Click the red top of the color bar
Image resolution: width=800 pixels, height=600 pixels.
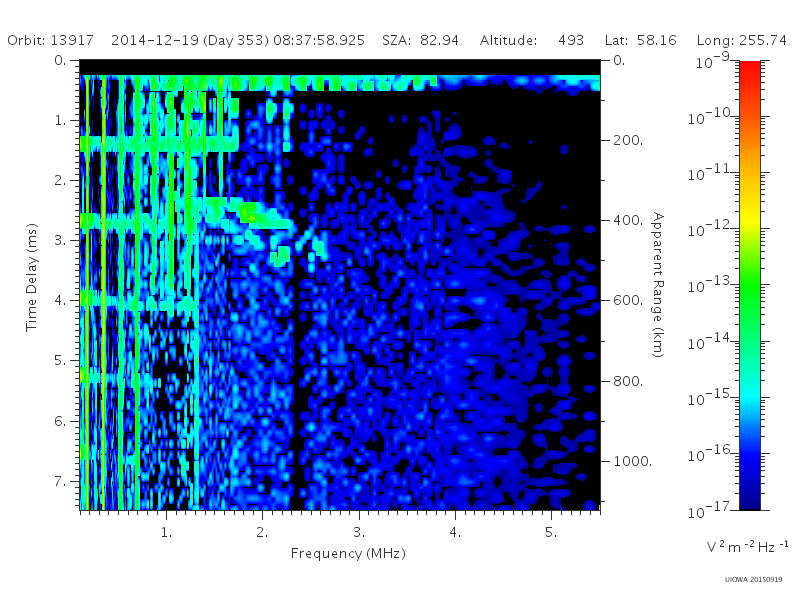[750, 69]
